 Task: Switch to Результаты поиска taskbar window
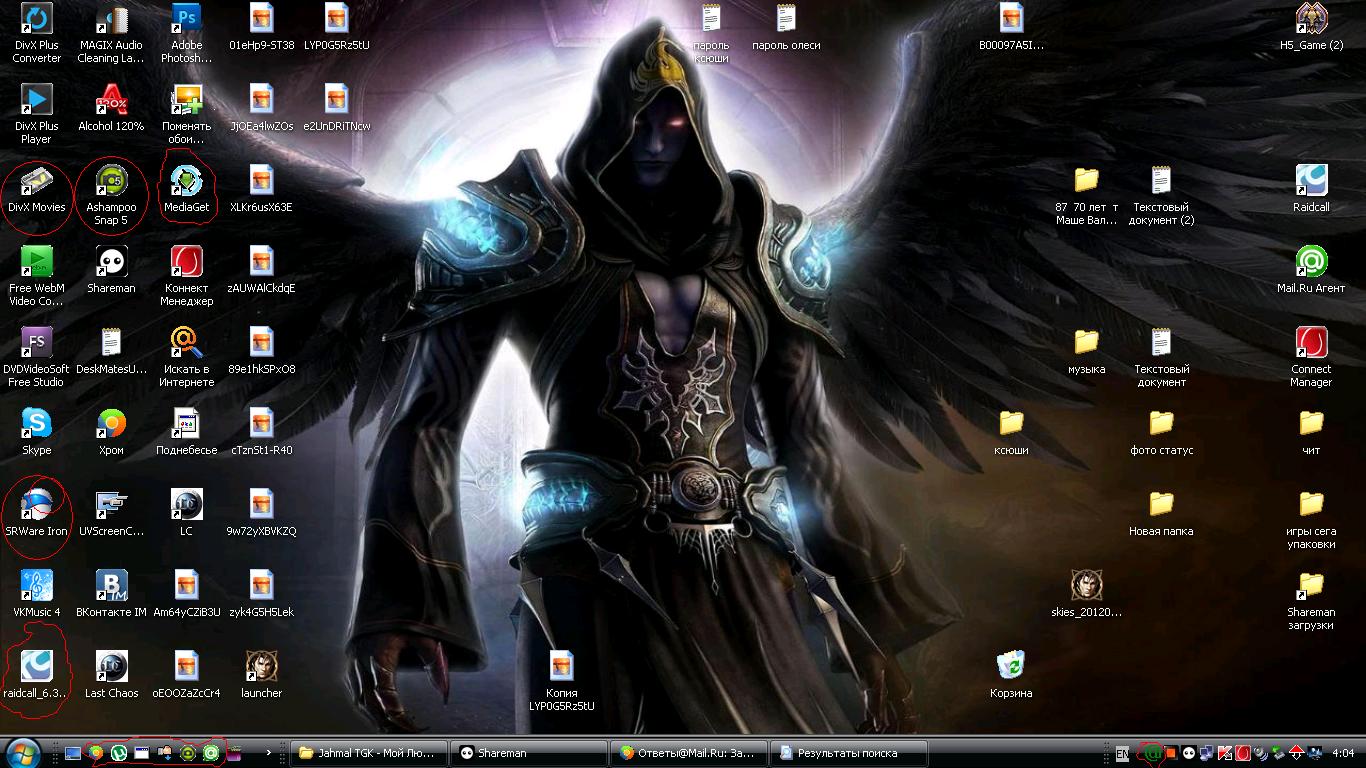(850, 753)
